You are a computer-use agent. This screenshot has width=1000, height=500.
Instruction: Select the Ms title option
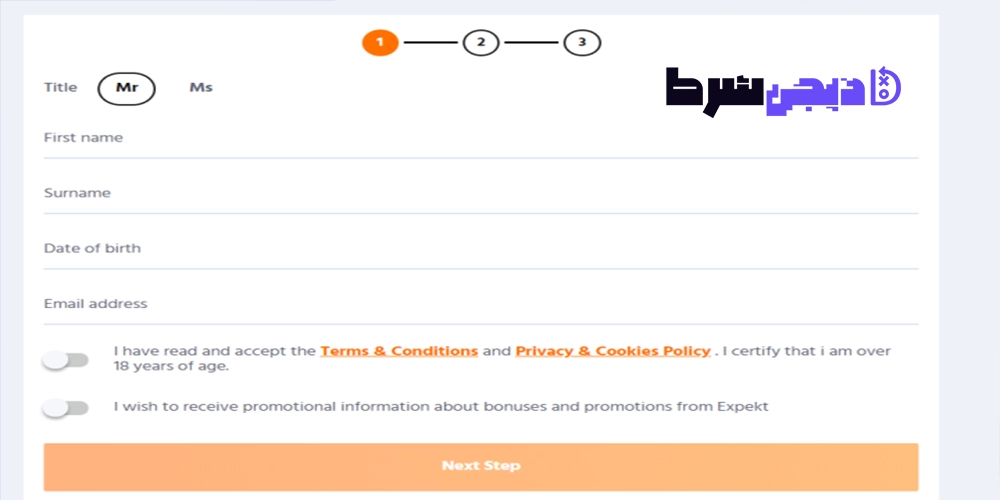click(201, 88)
